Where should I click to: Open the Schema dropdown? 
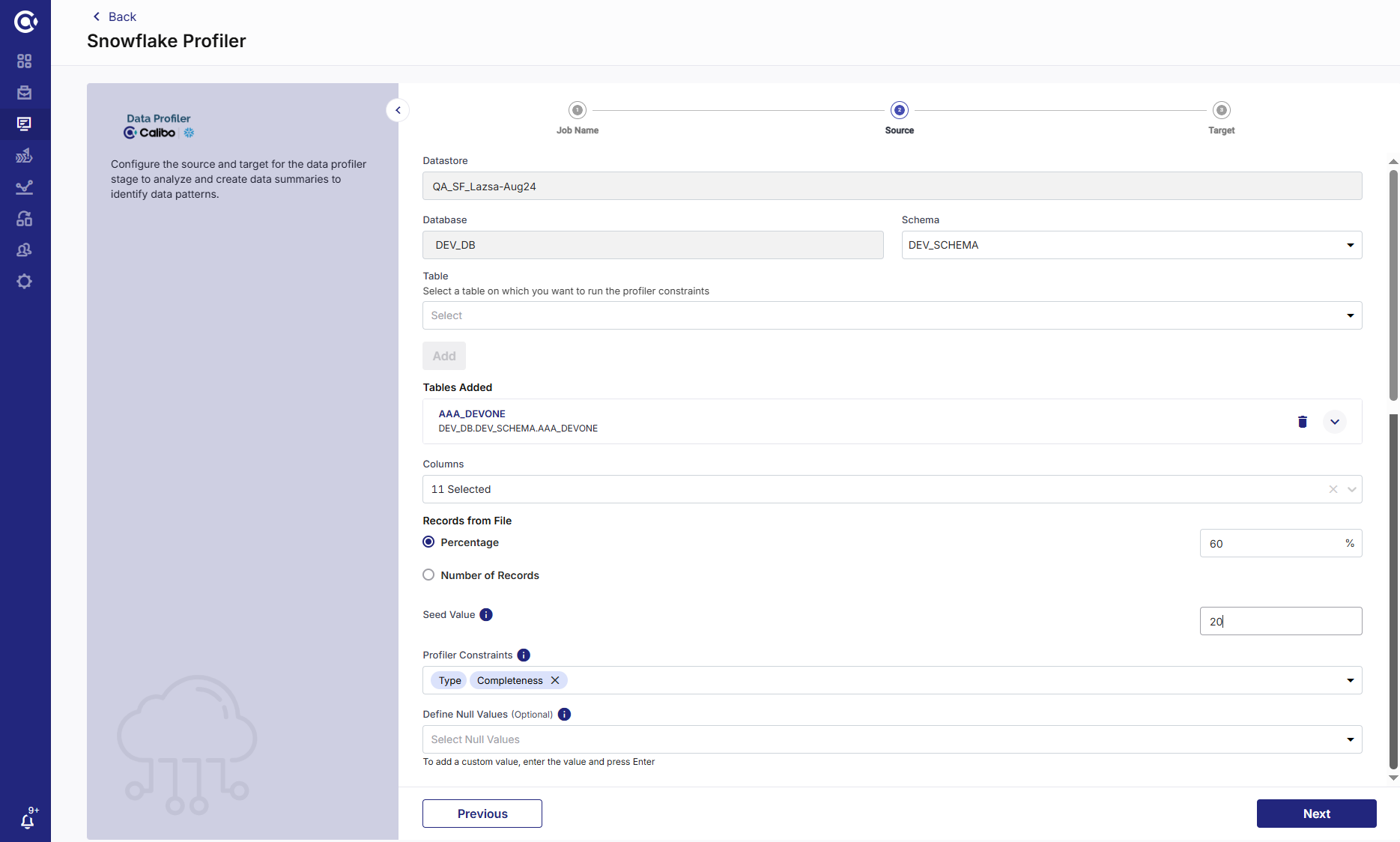point(1131,245)
